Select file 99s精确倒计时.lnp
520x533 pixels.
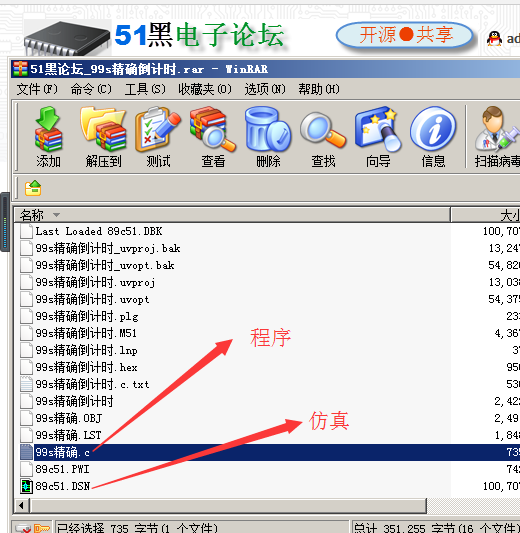pos(86,350)
